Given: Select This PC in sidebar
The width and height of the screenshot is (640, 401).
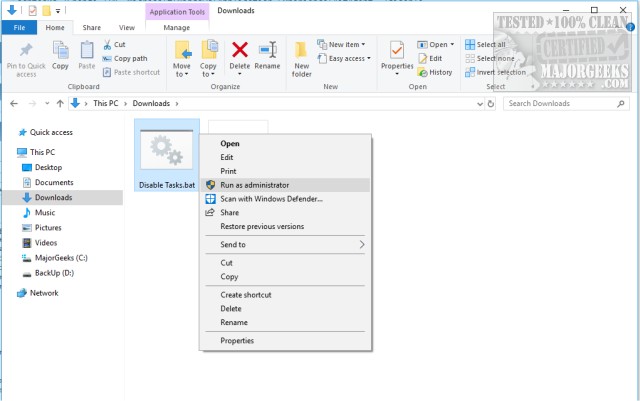Looking at the screenshot, I should point(36,152).
